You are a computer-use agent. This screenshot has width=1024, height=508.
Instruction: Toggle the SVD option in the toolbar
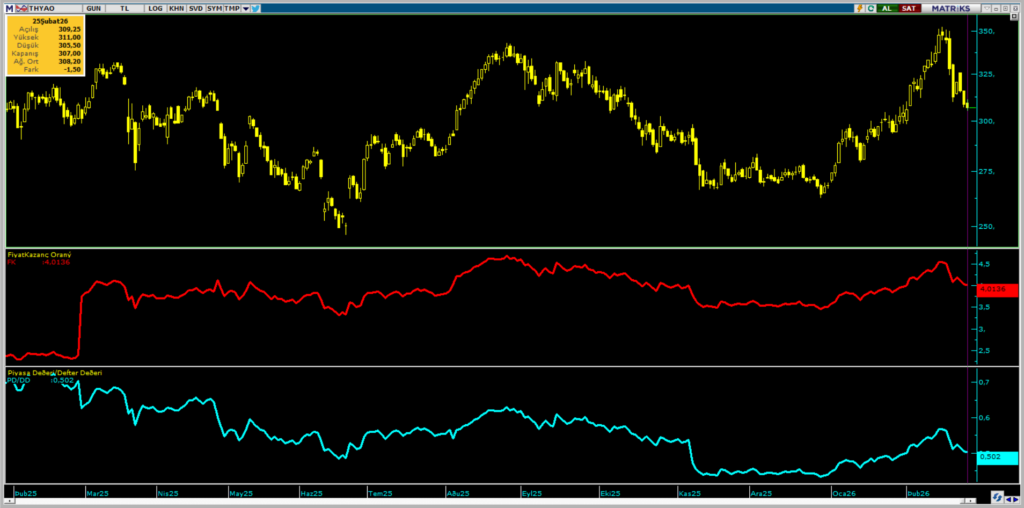tap(195, 7)
